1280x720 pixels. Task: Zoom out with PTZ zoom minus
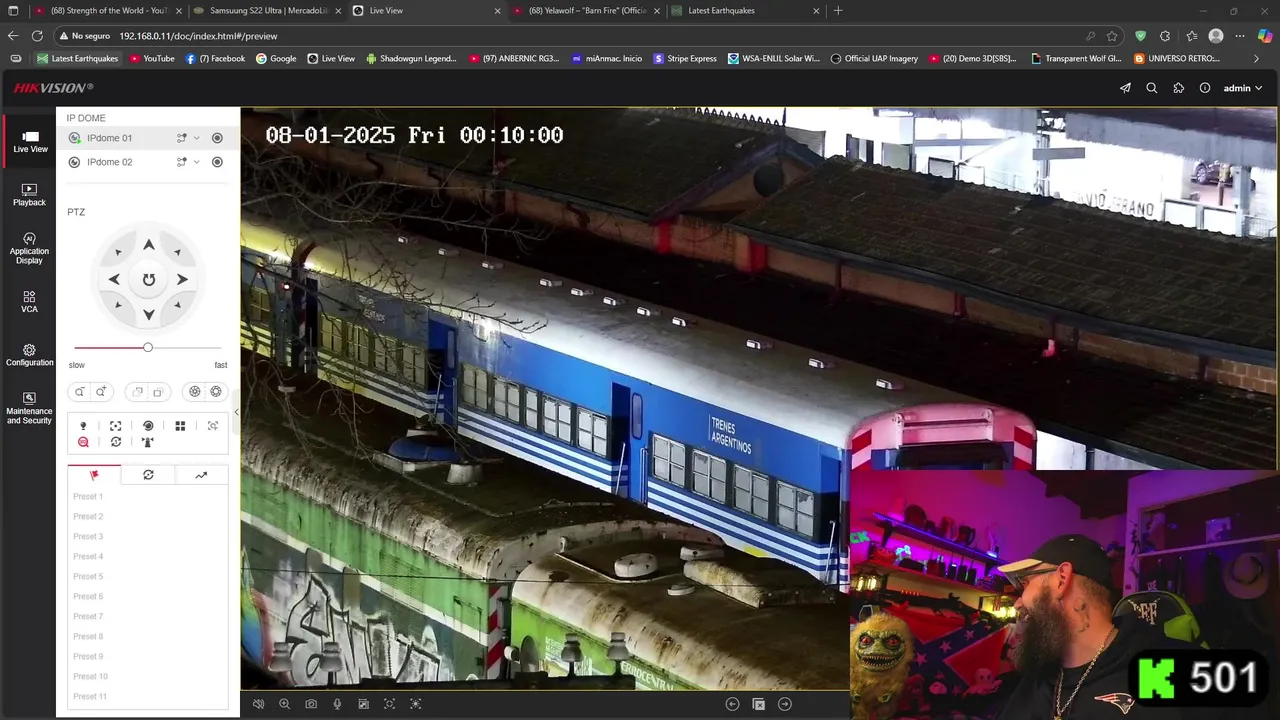coord(80,392)
